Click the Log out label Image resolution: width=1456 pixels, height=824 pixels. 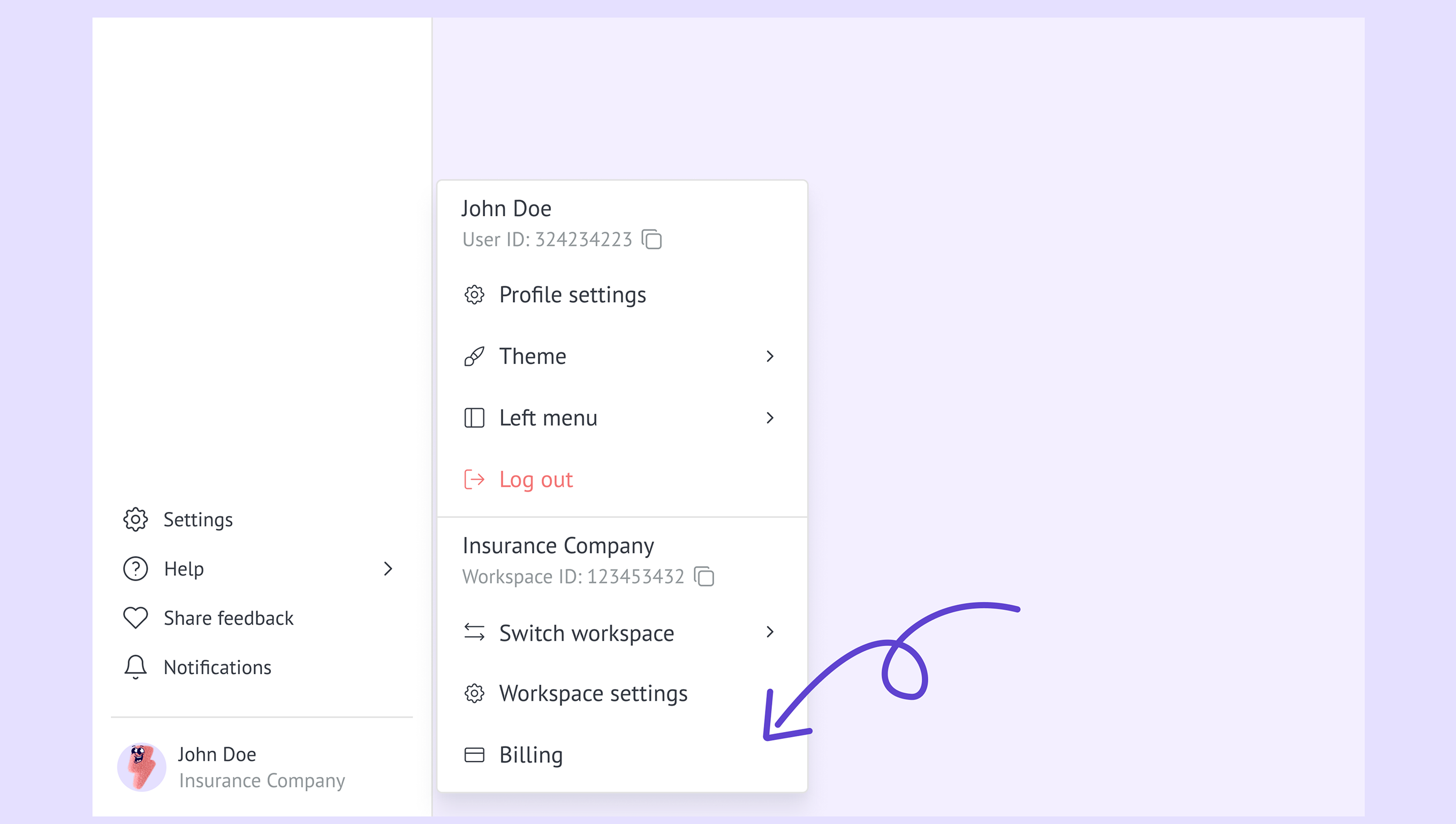(x=535, y=480)
